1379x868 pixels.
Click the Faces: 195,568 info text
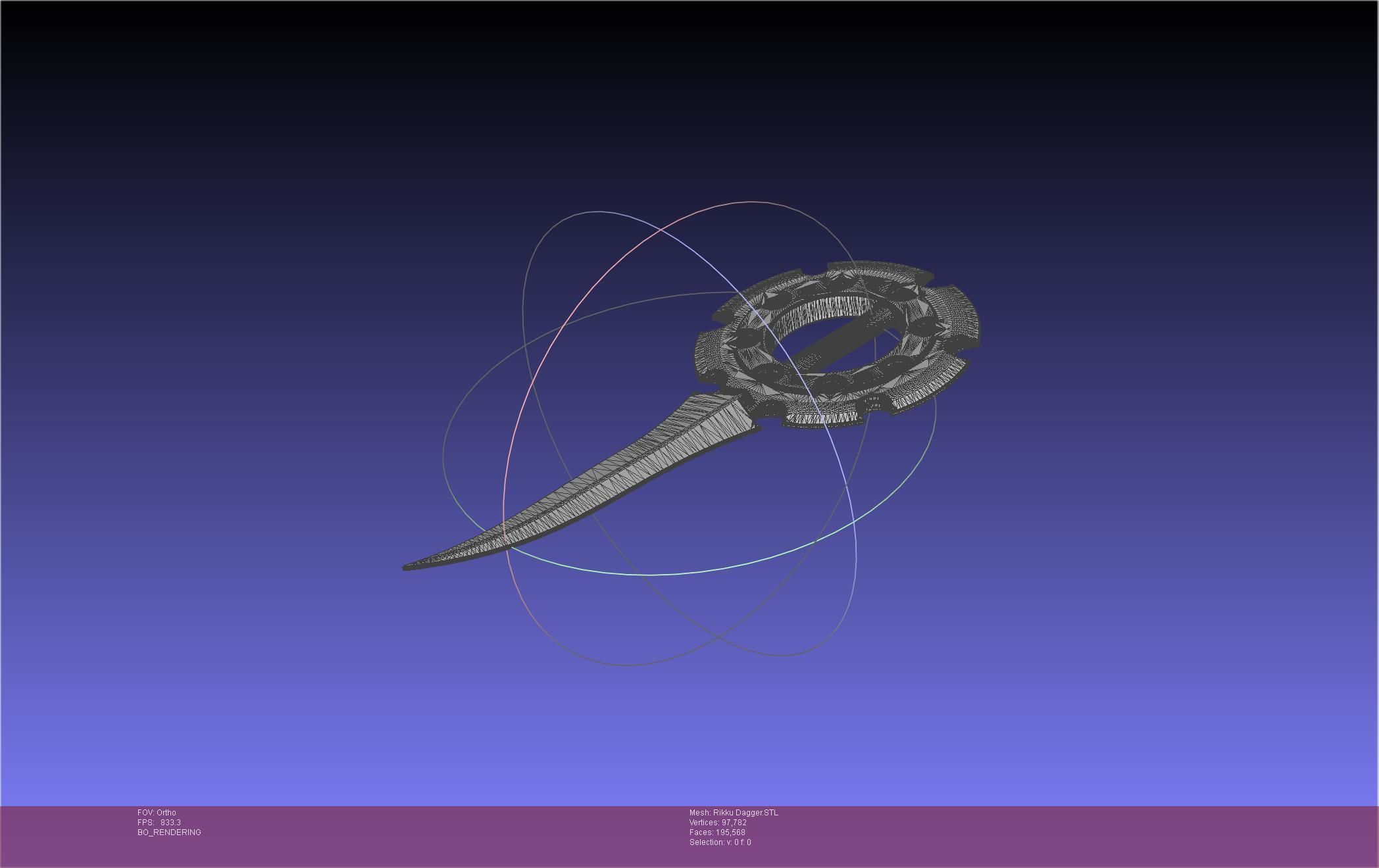click(x=717, y=832)
